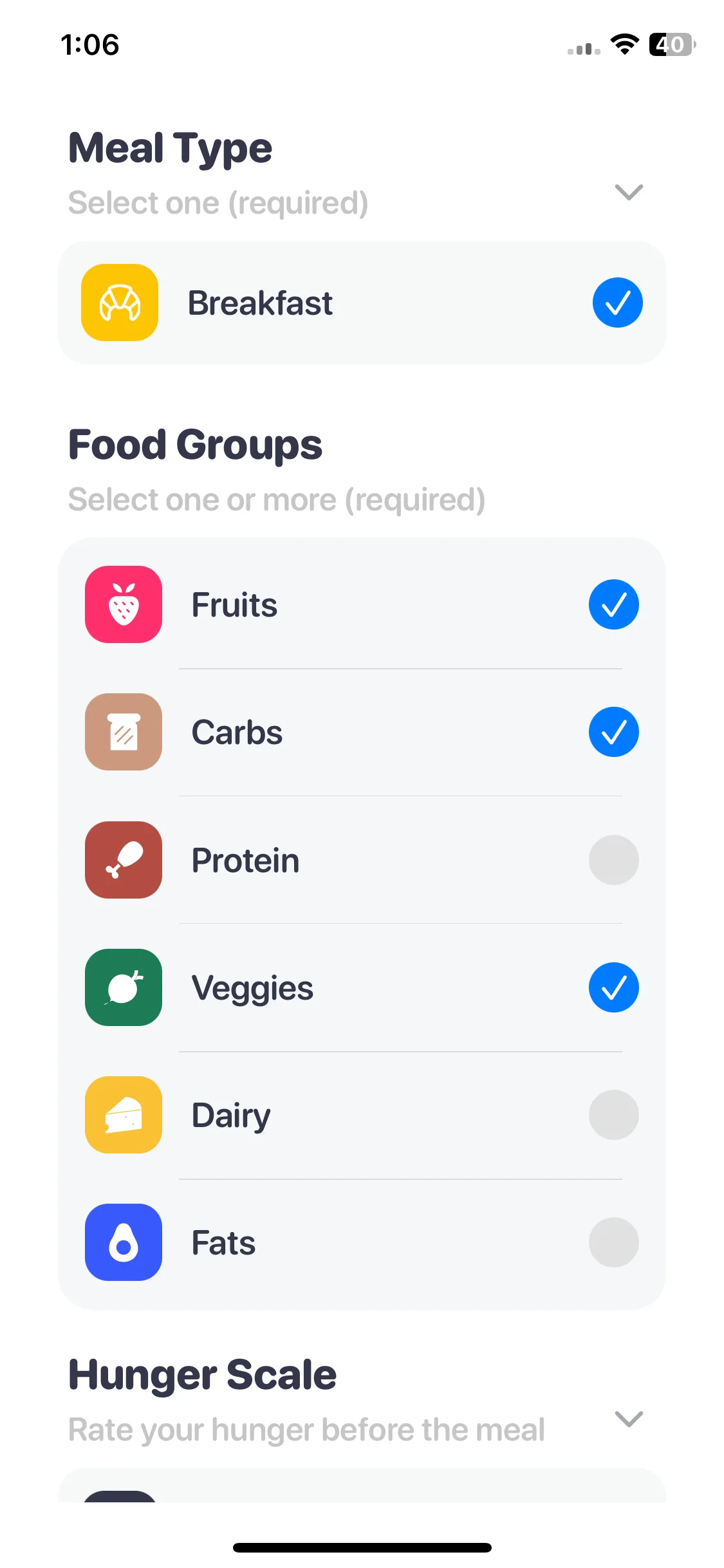724x1568 pixels.
Task: Tap the red drumstick Protein icon
Action: click(124, 860)
